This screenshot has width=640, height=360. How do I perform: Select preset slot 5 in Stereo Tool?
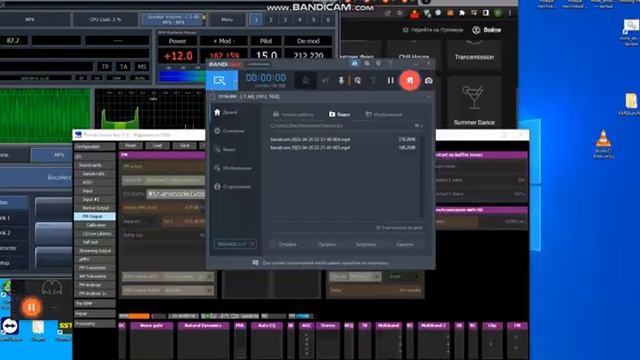(313, 19)
